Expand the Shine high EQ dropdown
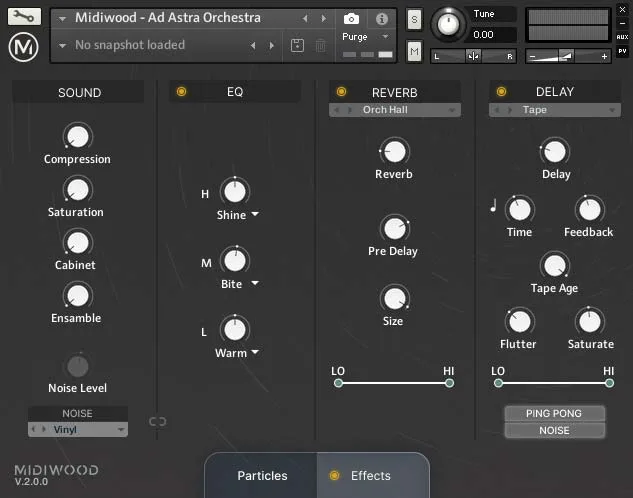Viewport: 633px width, 498px height. [255, 213]
